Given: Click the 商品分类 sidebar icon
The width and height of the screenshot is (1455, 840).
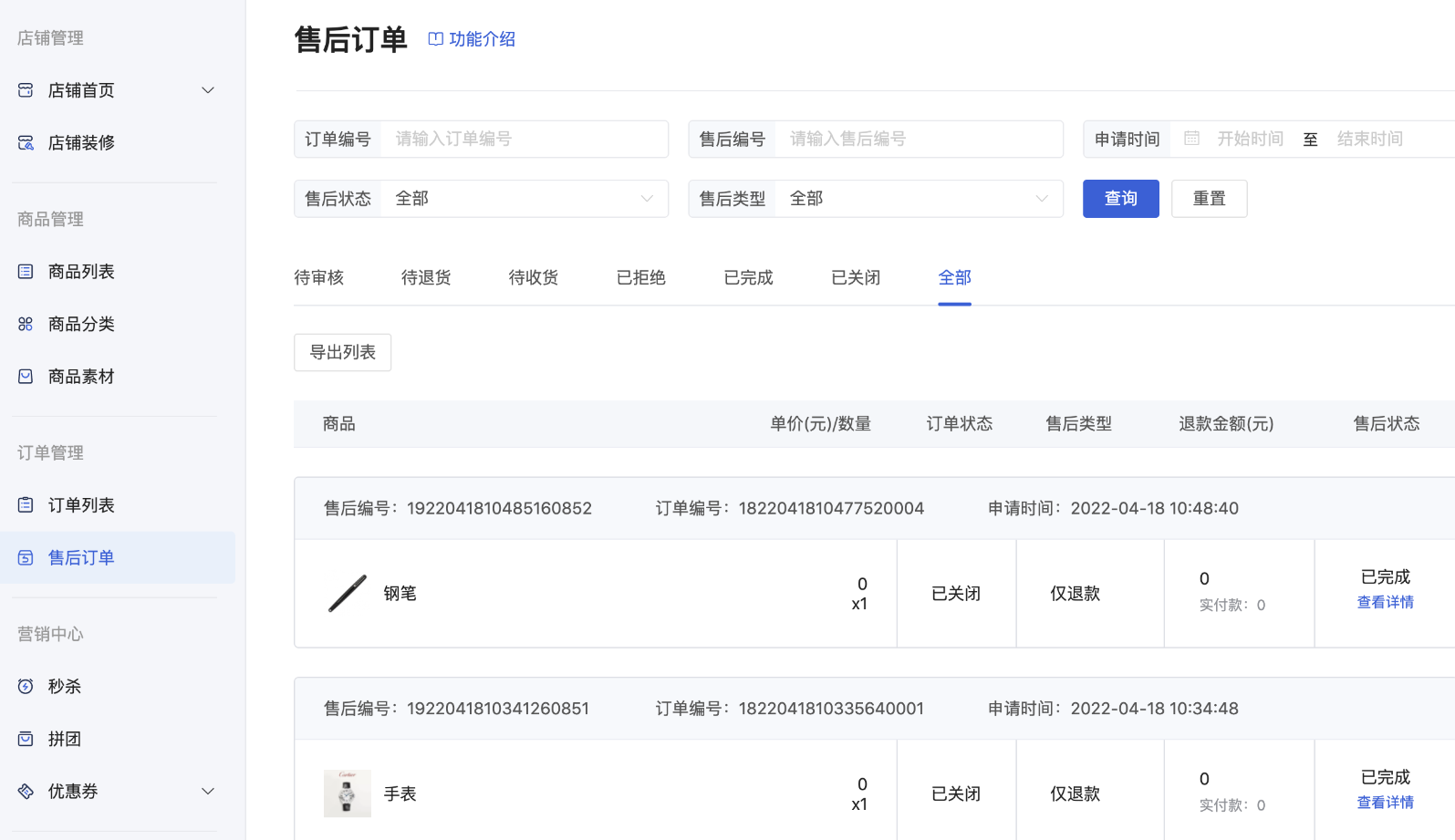Looking at the screenshot, I should [x=26, y=324].
